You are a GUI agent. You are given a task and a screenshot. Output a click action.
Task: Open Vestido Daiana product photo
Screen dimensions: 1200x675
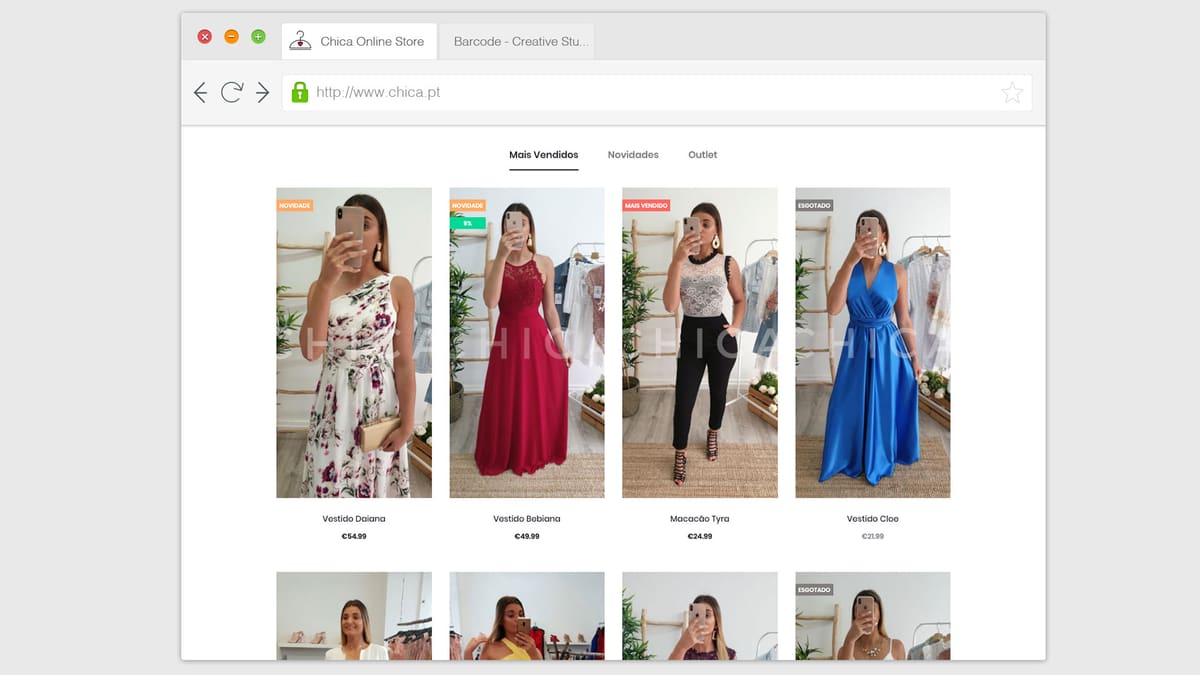pos(354,343)
